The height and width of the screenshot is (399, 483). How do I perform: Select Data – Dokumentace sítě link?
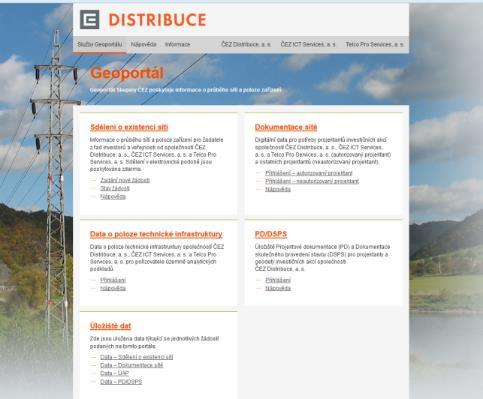[x=132, y=365]
